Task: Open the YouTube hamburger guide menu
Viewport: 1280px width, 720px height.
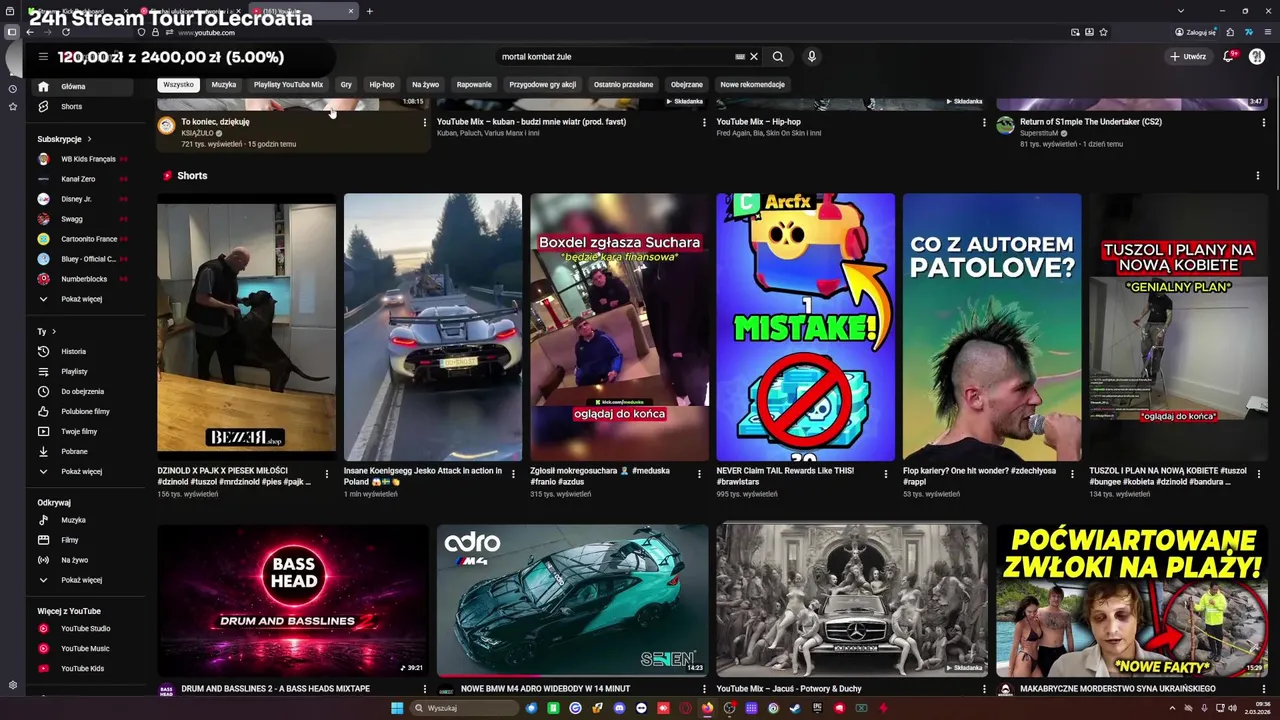Action: pos(43,57)
